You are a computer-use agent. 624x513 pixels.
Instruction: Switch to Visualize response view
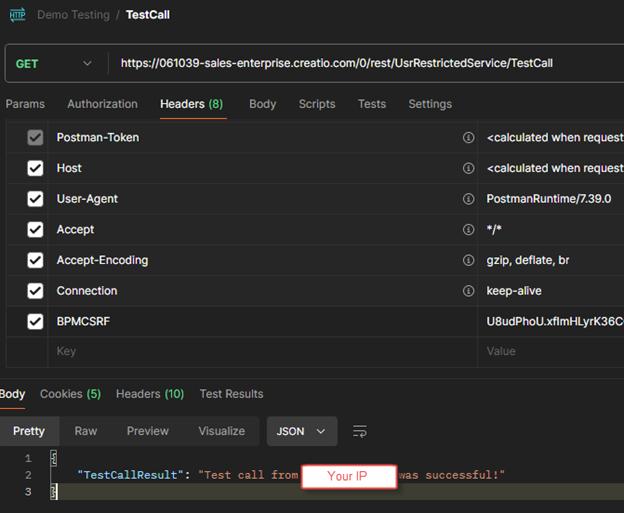[x=221, y=431]
